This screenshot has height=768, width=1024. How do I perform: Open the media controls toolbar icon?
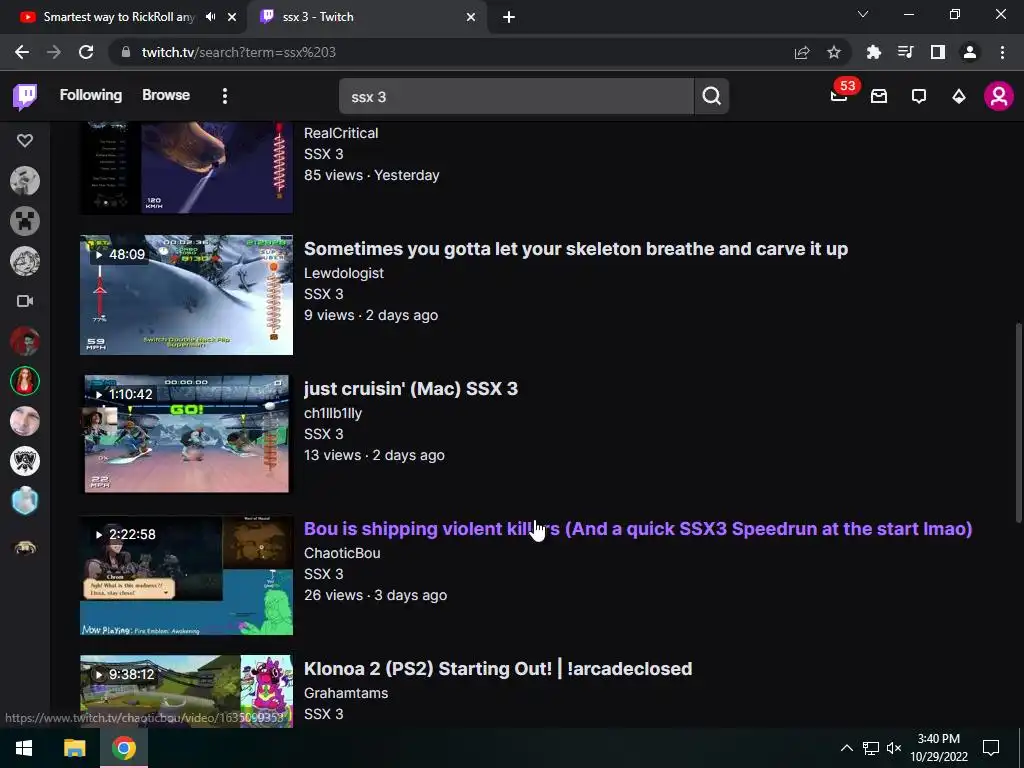point(906,52)
